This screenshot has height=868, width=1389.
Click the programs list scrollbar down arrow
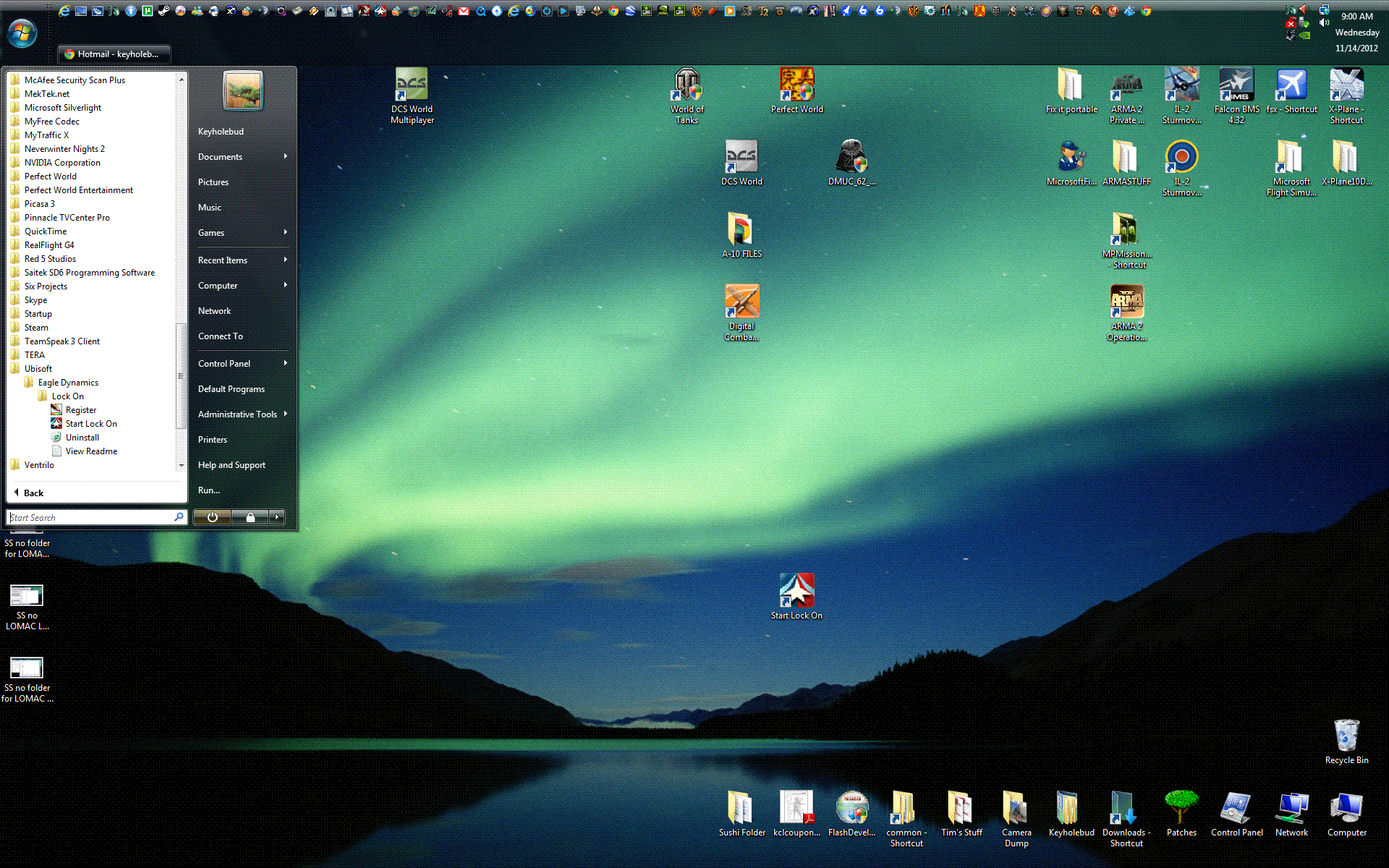tap(182, 466)
